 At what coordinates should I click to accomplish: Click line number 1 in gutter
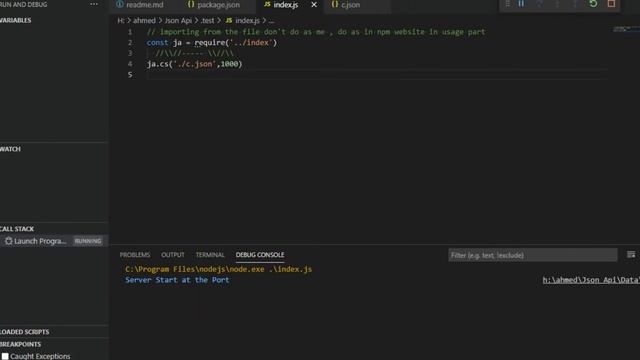130,32
